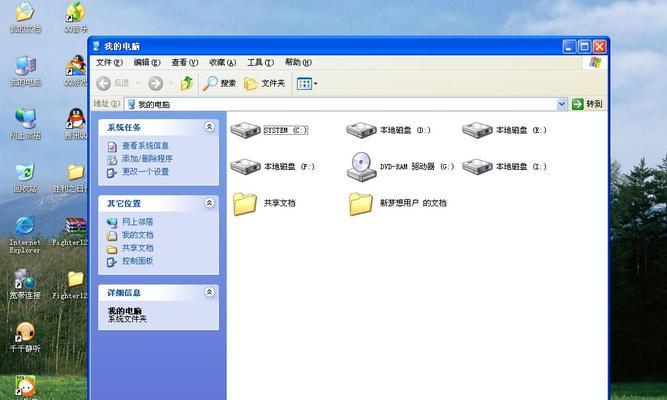Open the Search (搜索) toolbar button

(219, 83)
